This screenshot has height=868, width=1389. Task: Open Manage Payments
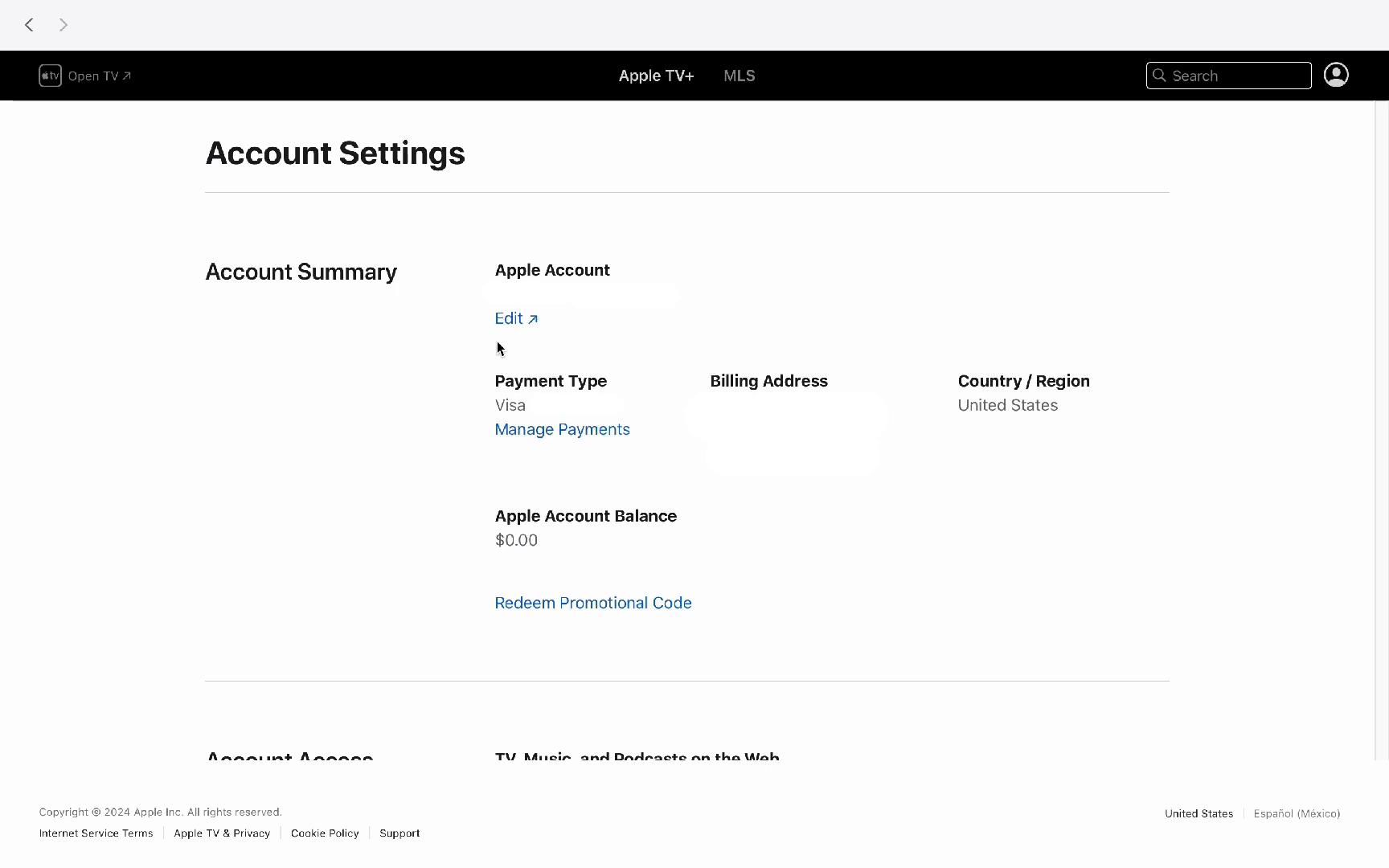(562, 429)
